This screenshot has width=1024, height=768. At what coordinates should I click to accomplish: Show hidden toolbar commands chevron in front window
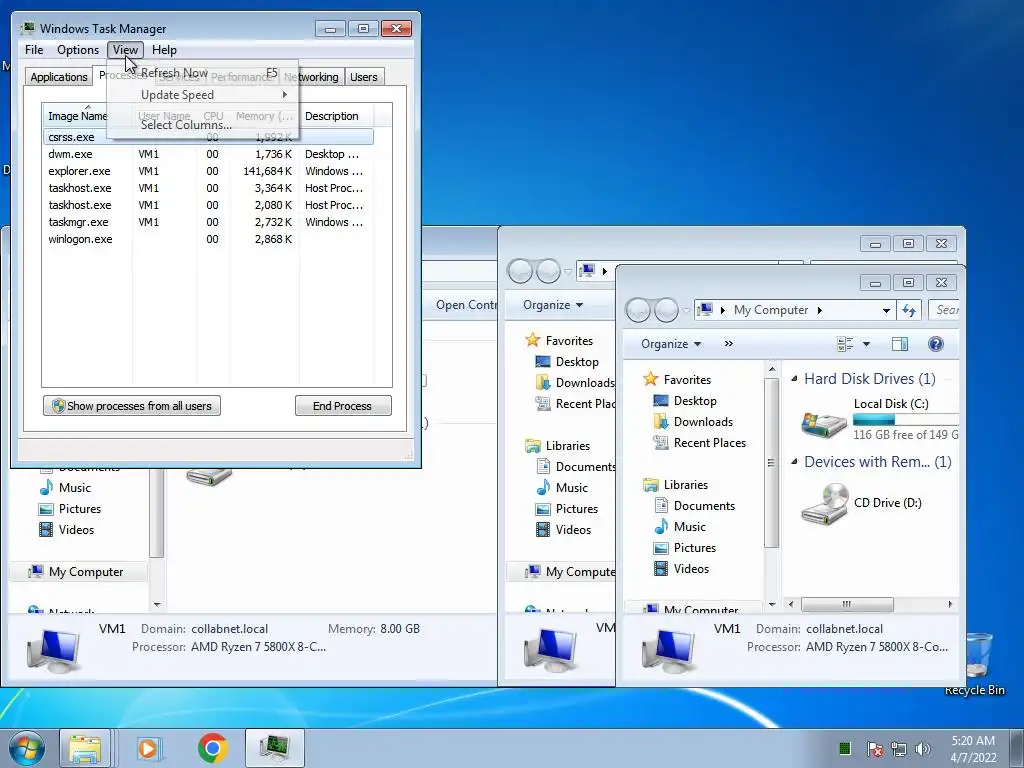tap(728, 344)
